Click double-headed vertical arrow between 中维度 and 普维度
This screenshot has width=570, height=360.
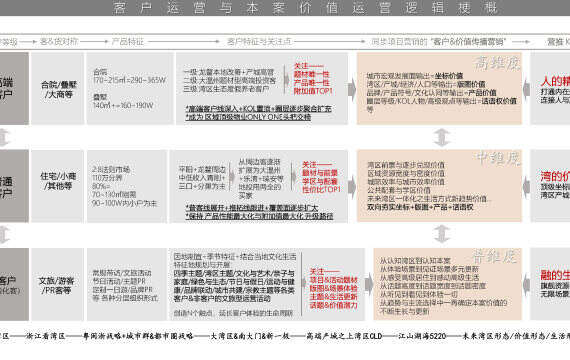pyautogui.click(x=442, y=233)
